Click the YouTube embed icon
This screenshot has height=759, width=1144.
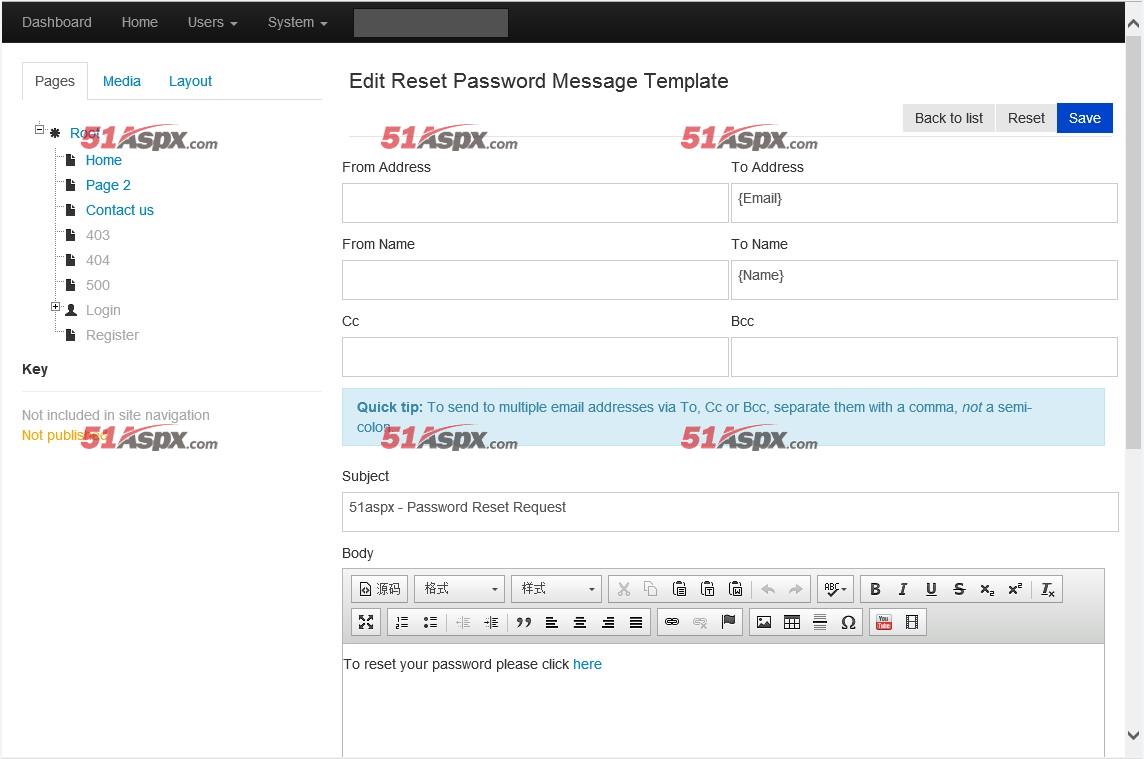click(884, 623)
